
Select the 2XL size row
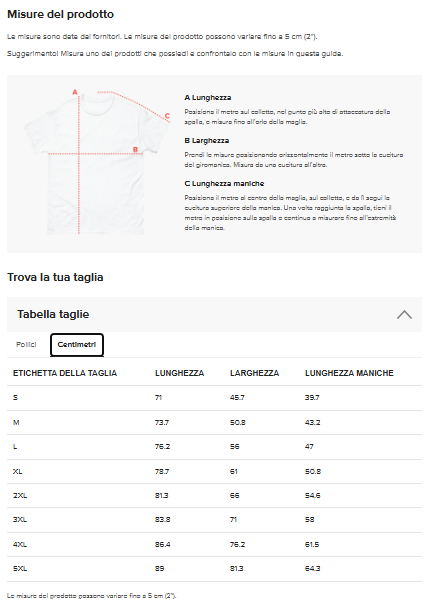click(214, 496)
